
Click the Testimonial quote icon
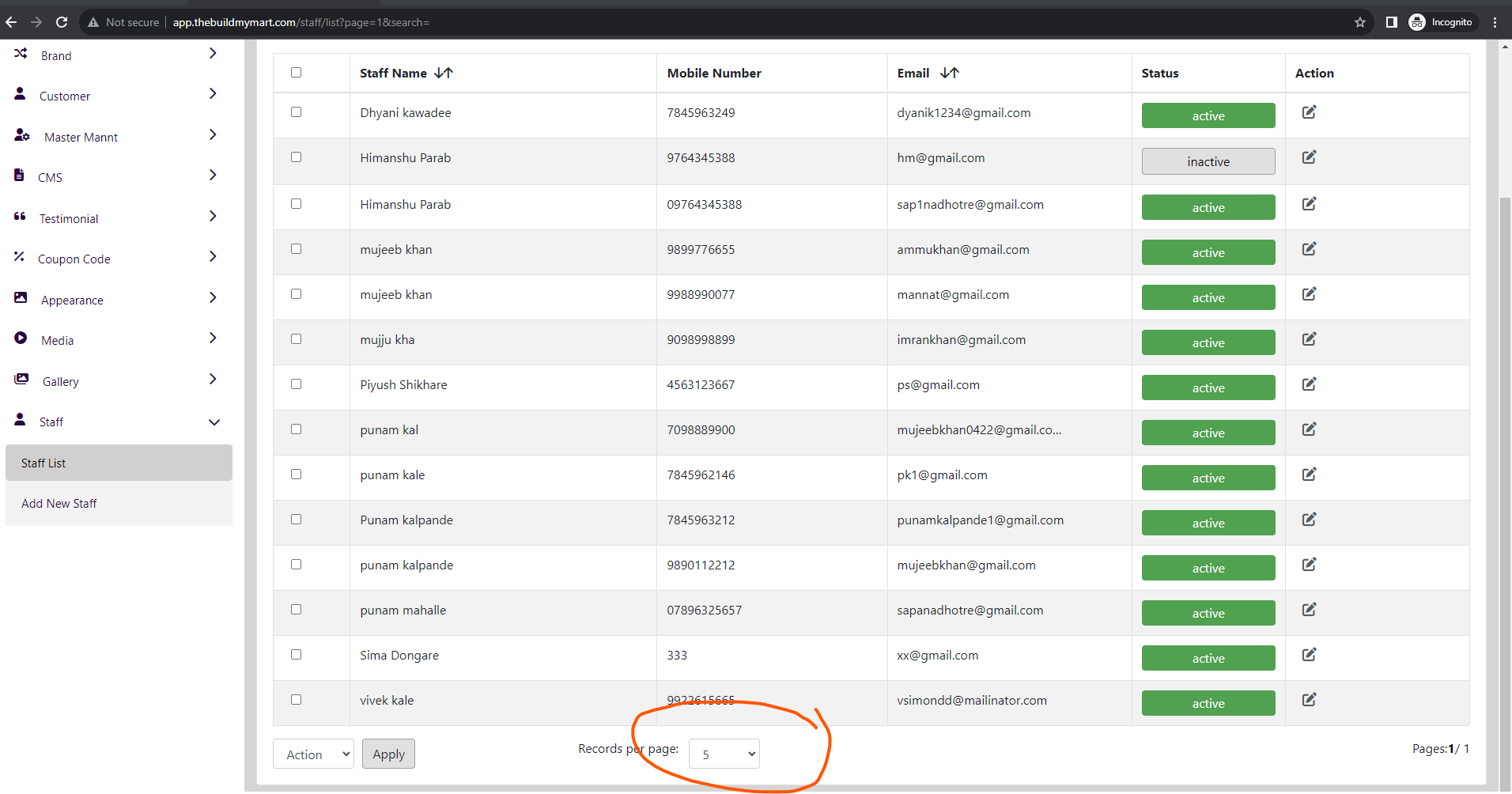[20, 216]
